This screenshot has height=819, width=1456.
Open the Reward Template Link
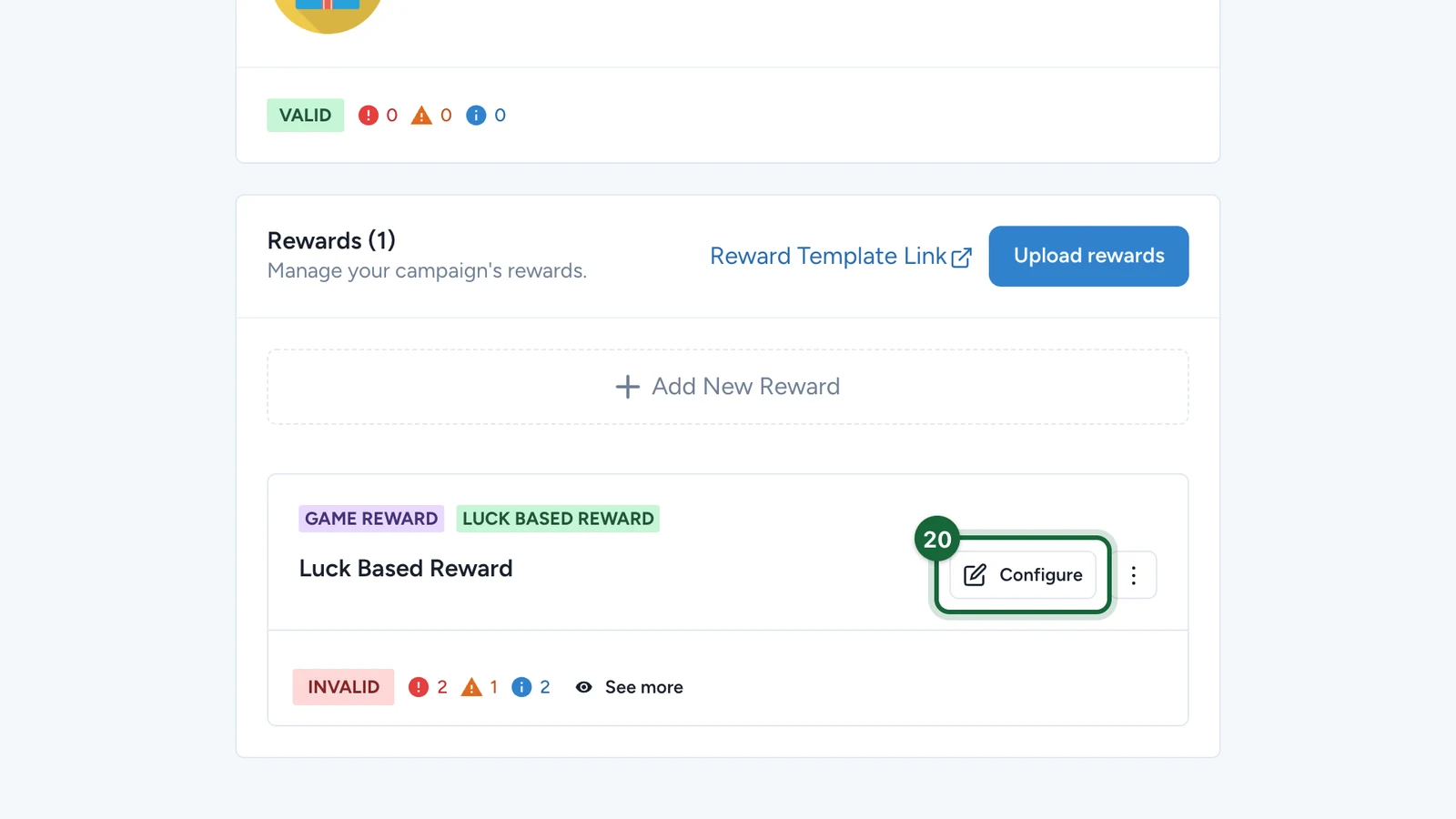(841, 257)
